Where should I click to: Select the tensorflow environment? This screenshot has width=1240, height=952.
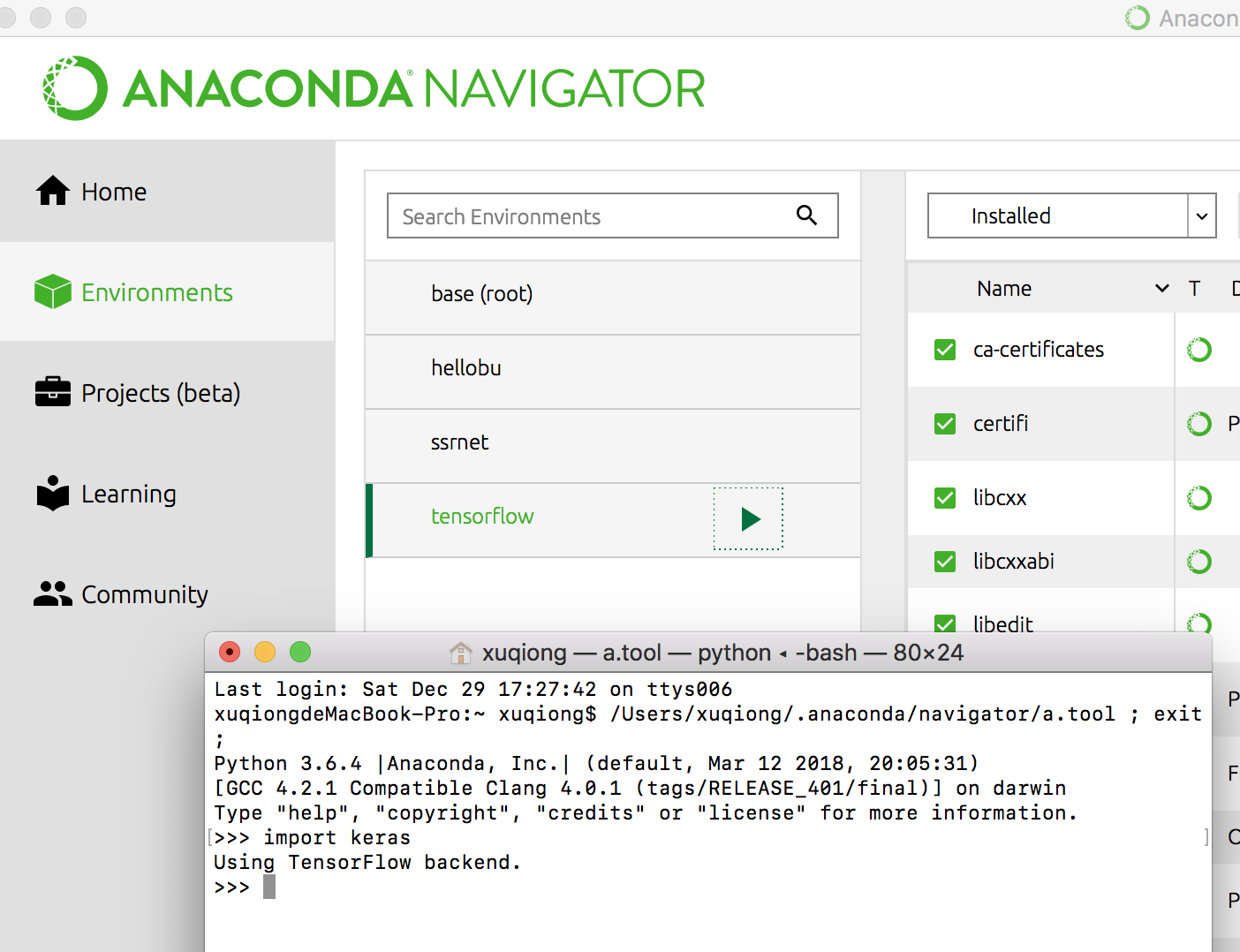613,520
